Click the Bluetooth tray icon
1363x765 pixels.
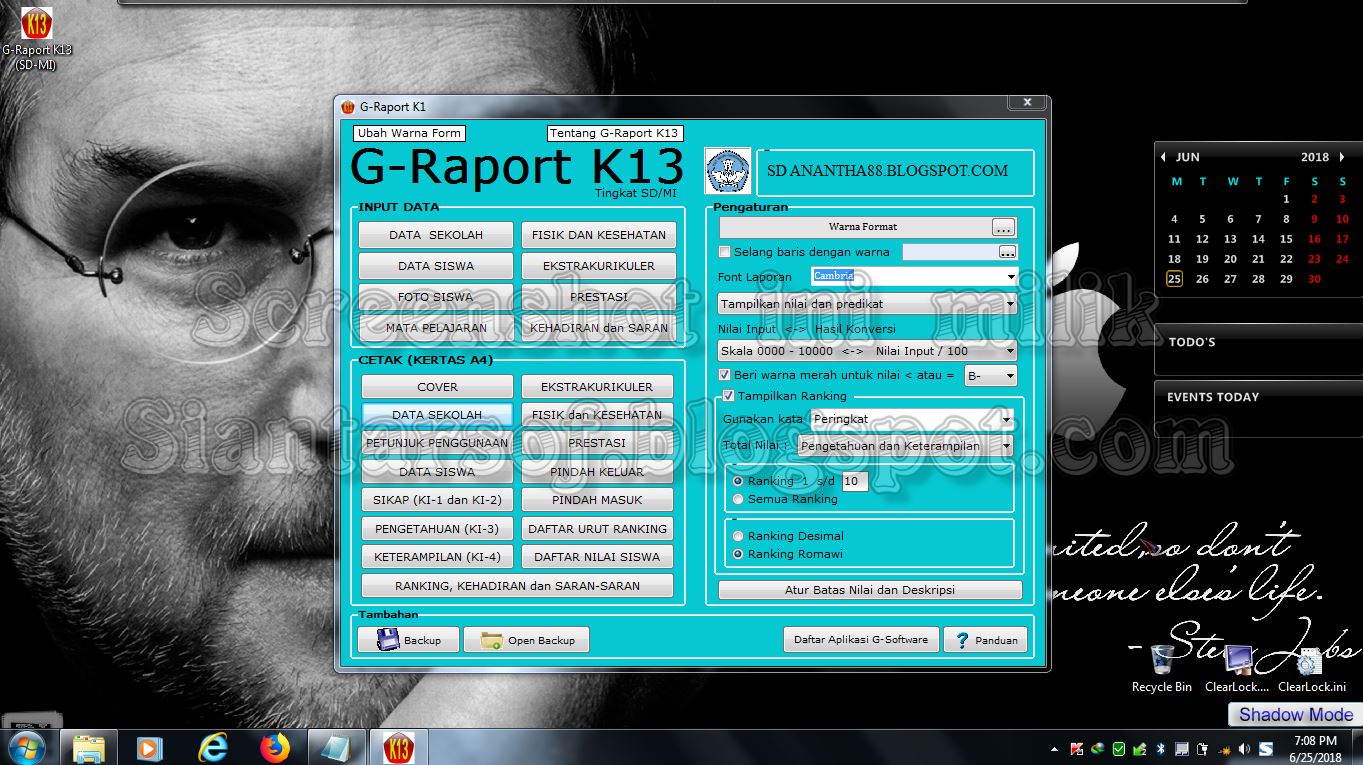pos(1160,748)
